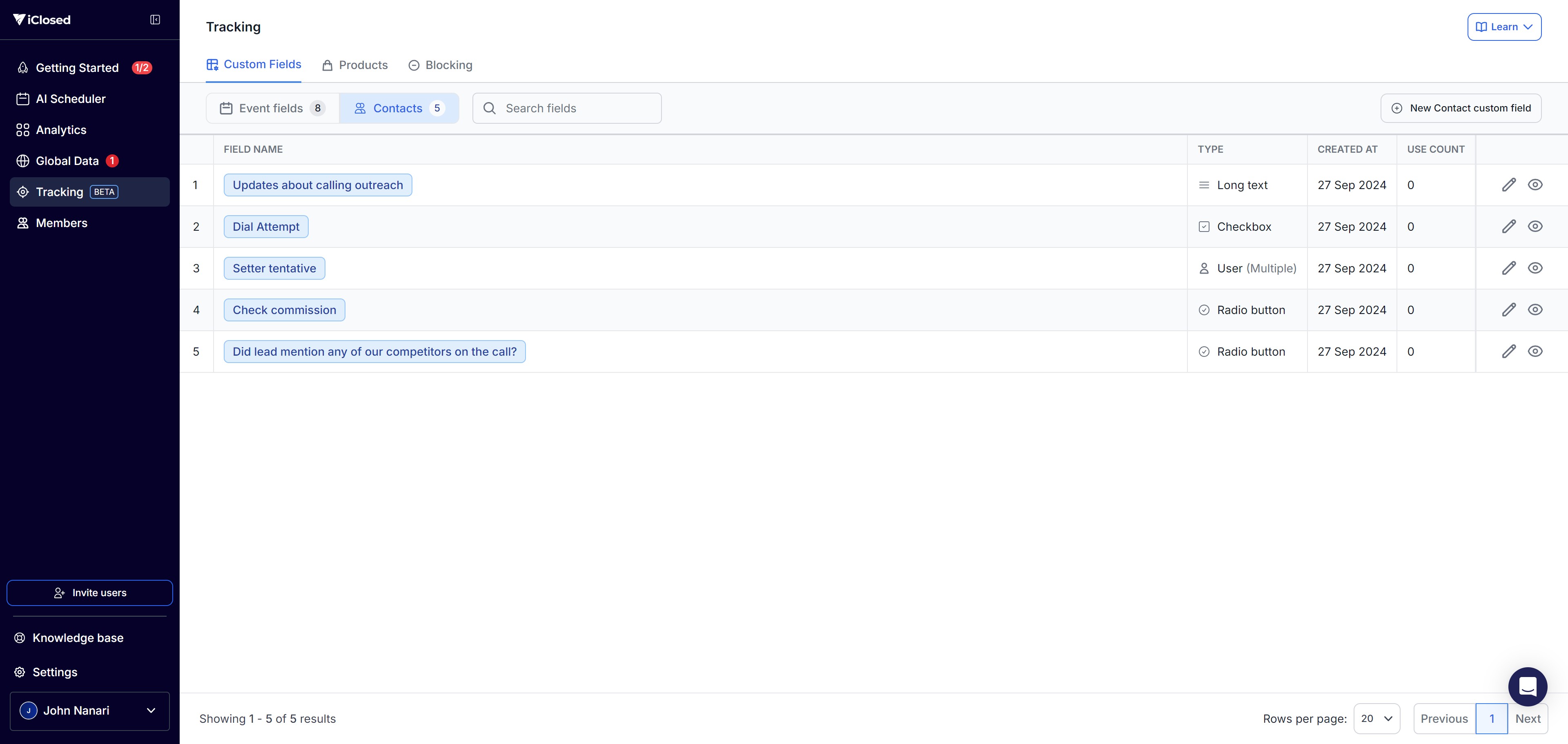
Task: Collapse the sidebar using the panel icon
Action: (x=155, y=20)
